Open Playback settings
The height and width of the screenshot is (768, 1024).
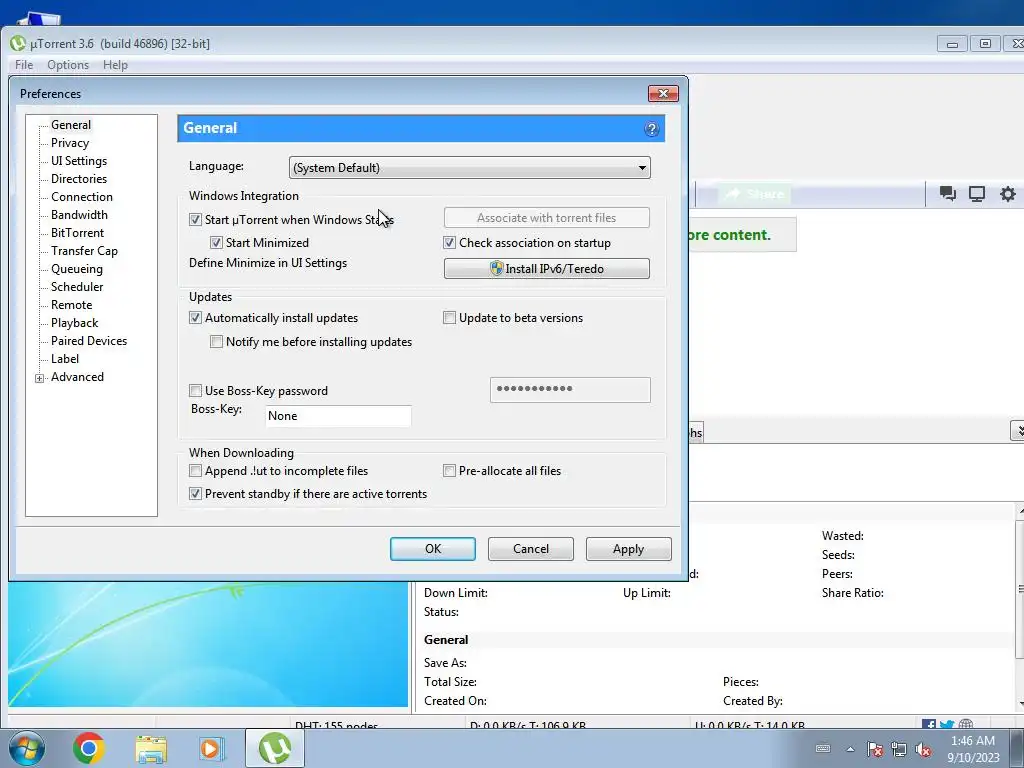tap(74, 323)
